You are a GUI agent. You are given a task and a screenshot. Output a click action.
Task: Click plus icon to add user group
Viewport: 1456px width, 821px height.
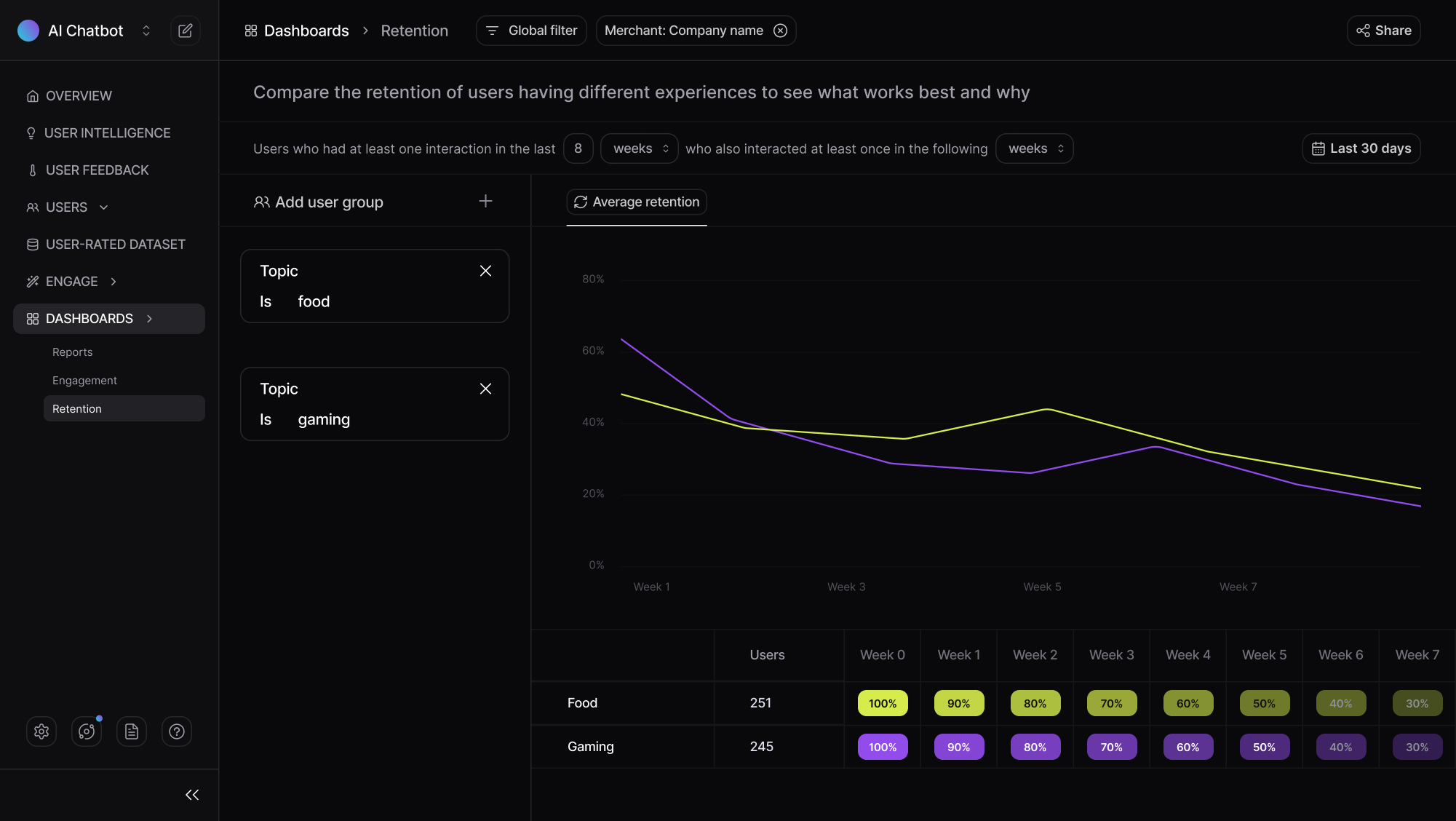click(x=485, y=201)
